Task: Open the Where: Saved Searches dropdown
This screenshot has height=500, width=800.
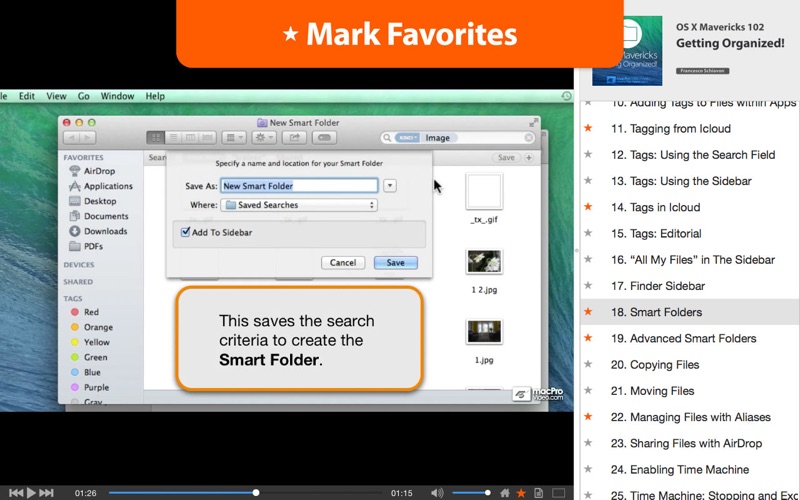Action: pos(299,205)
